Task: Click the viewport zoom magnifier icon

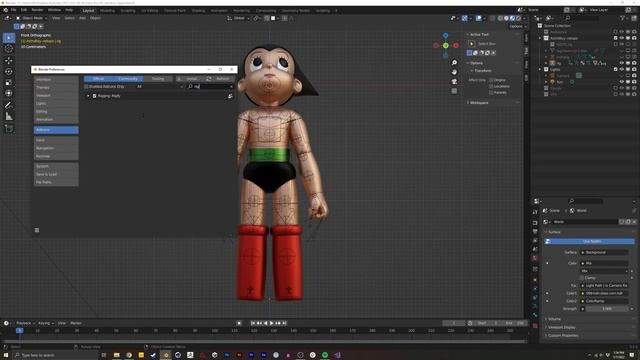Action: point(454,62)
